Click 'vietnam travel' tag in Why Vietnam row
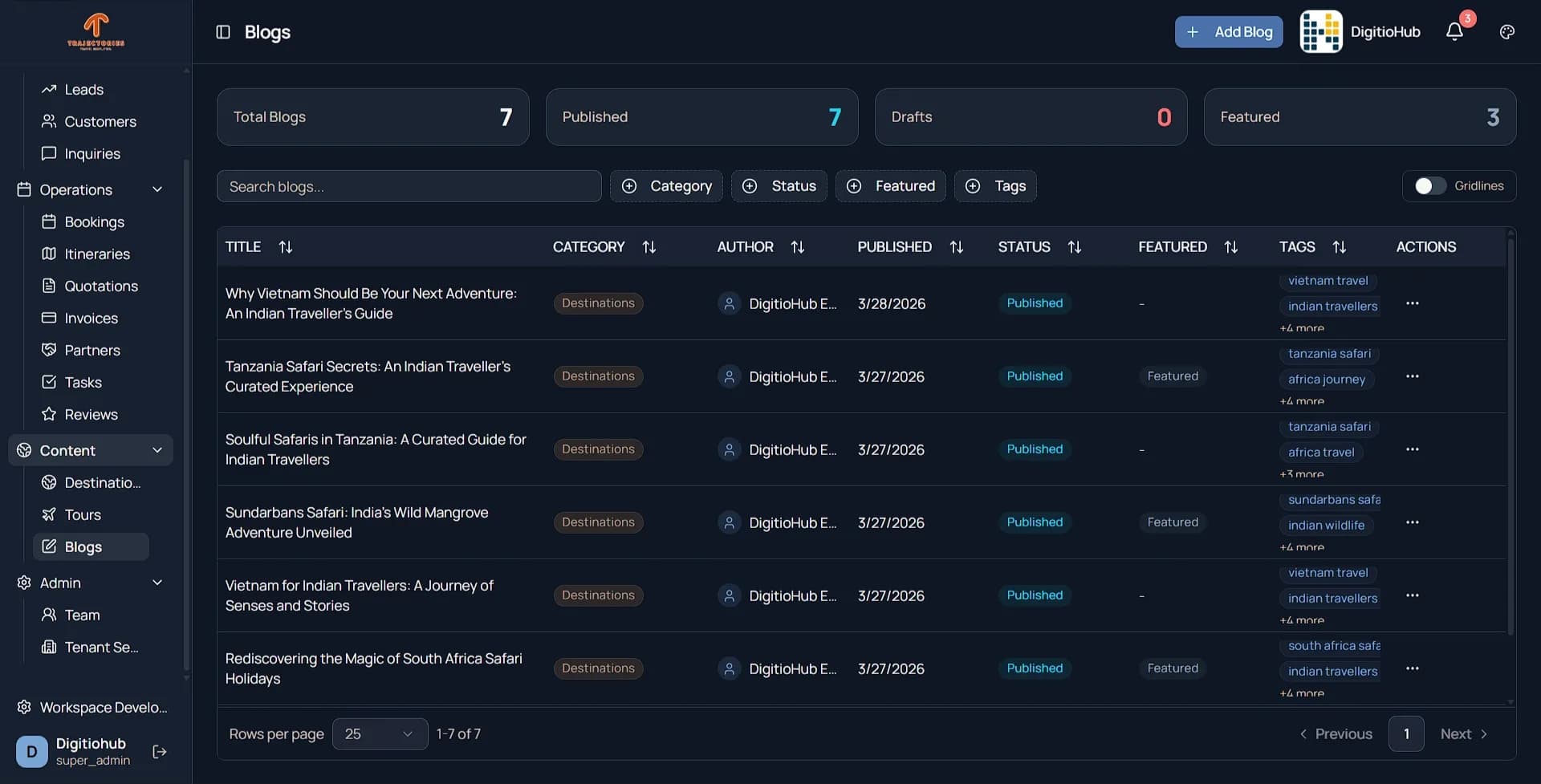This screenshot has width=1541, height=784. pos(1328,281)
